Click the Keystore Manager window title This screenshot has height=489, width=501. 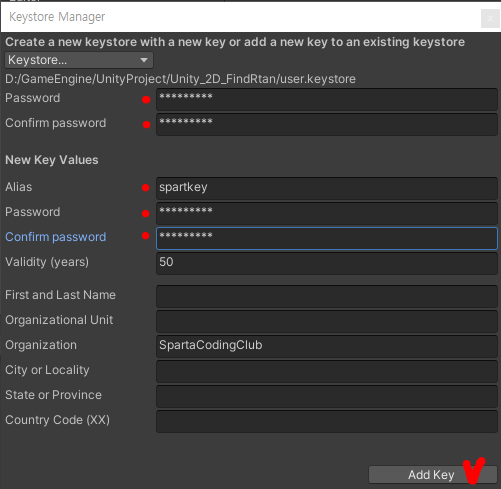tap(57, 17)
